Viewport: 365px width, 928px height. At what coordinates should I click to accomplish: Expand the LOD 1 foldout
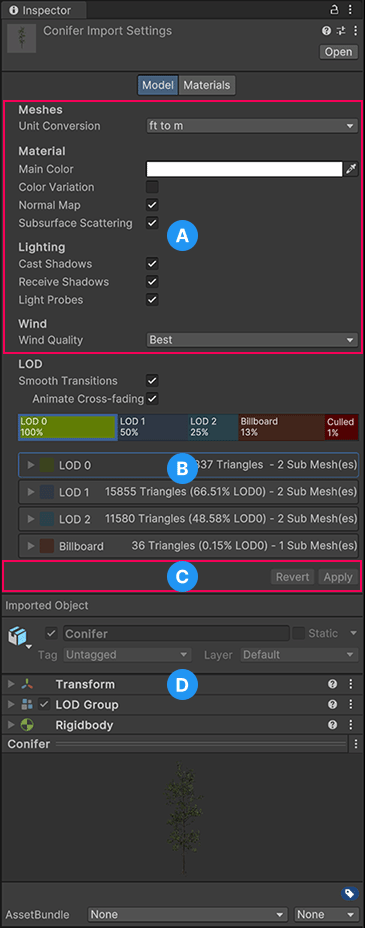point(31,492)
